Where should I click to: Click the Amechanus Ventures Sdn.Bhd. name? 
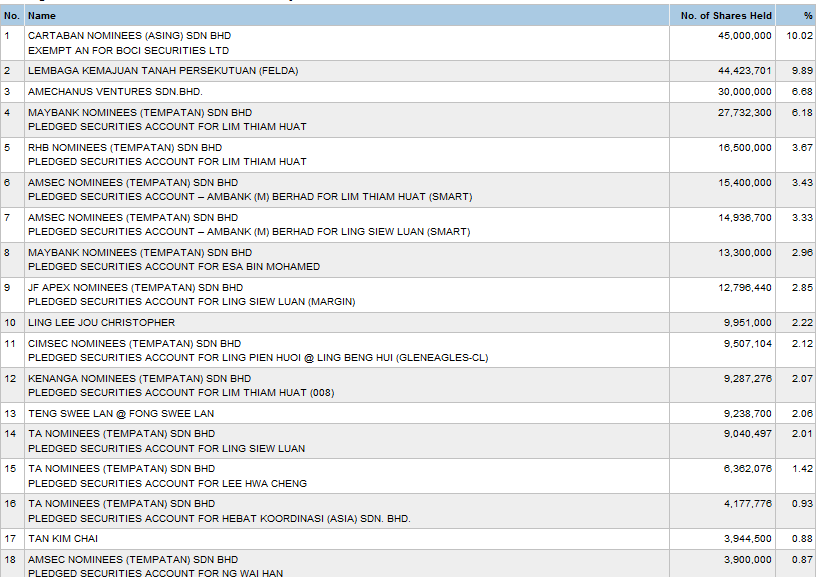point(115,92)
